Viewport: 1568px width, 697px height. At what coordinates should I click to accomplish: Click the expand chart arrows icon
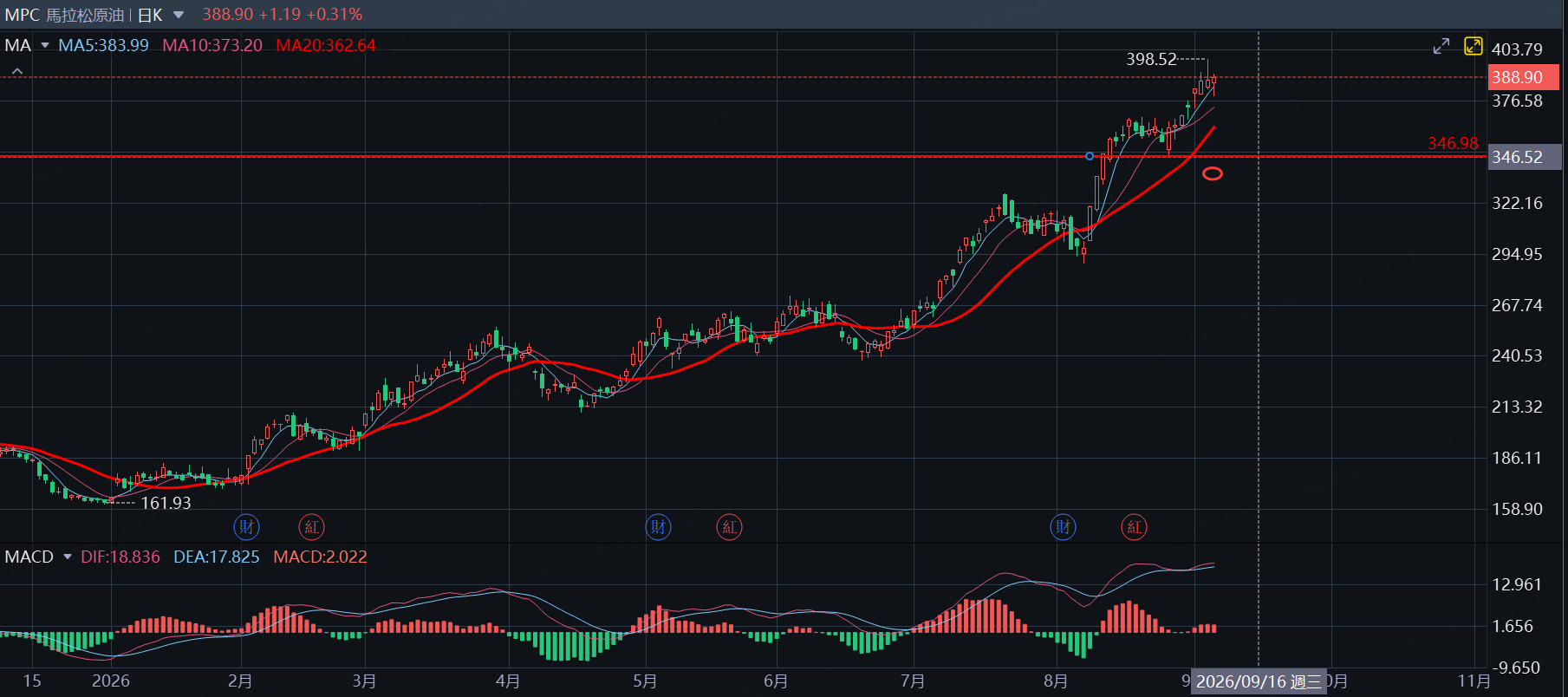[x=1441, y=46]
